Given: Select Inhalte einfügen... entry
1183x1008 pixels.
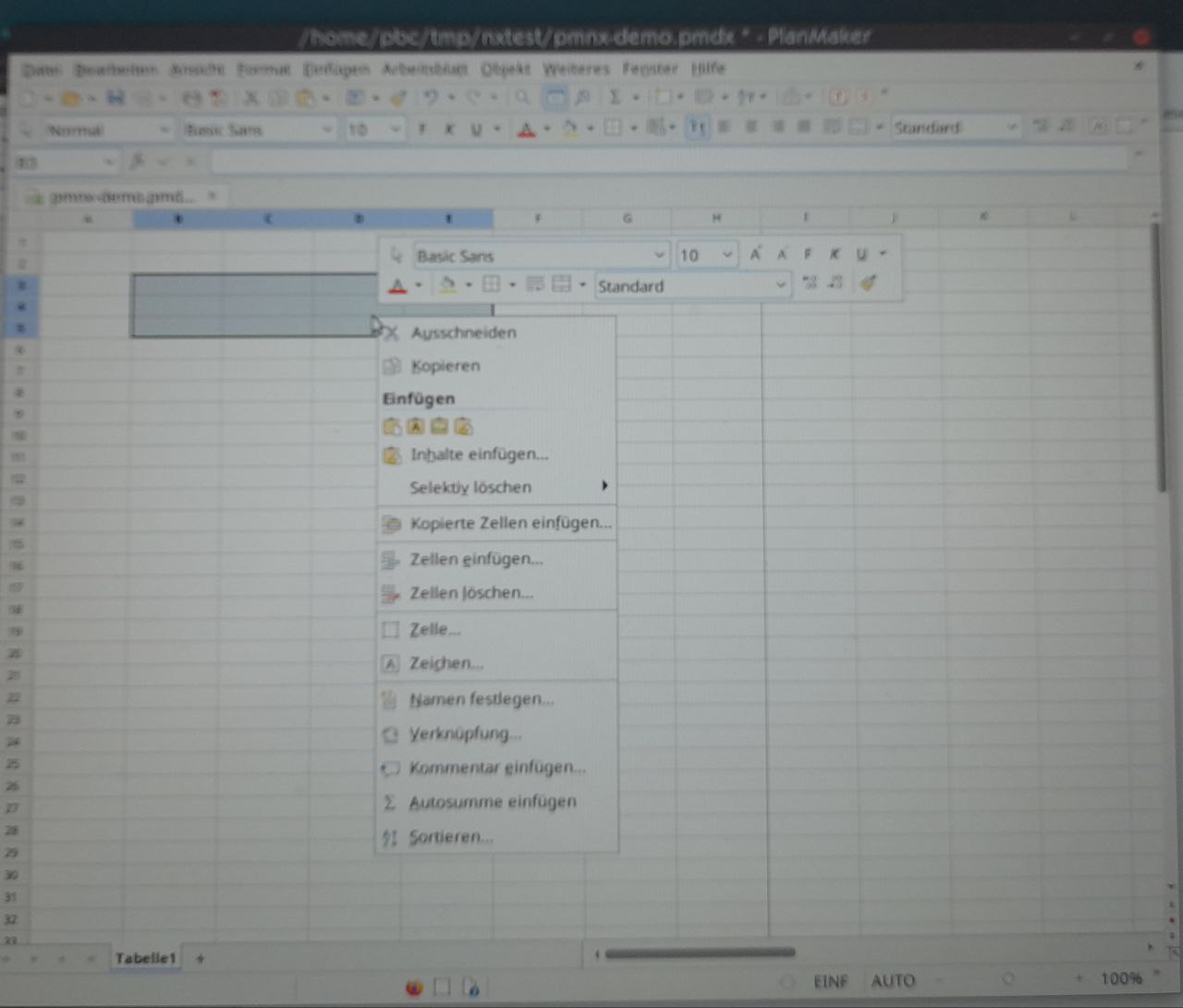Looking at the screenshot, I should tap(496, 454).
